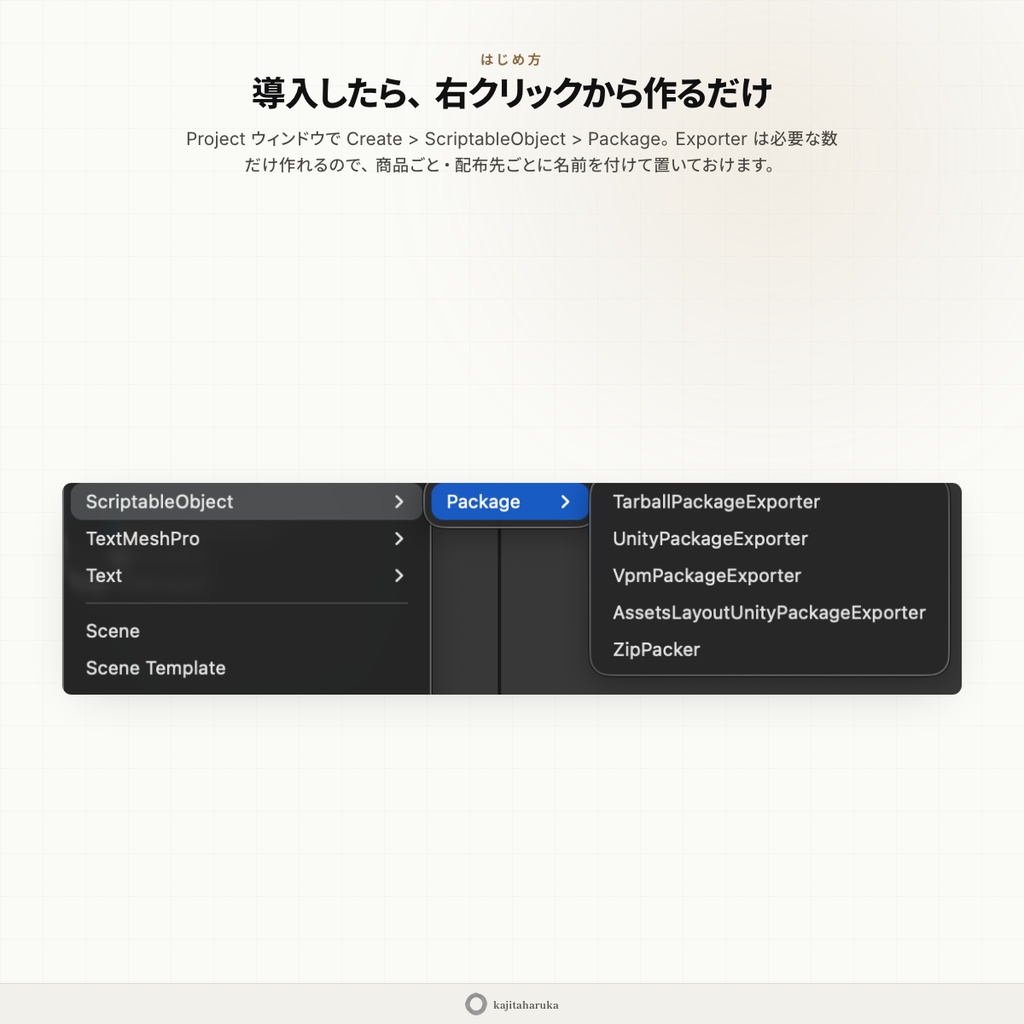
Task: Expand chevron next to ScriptableObject
Action: 399,502
